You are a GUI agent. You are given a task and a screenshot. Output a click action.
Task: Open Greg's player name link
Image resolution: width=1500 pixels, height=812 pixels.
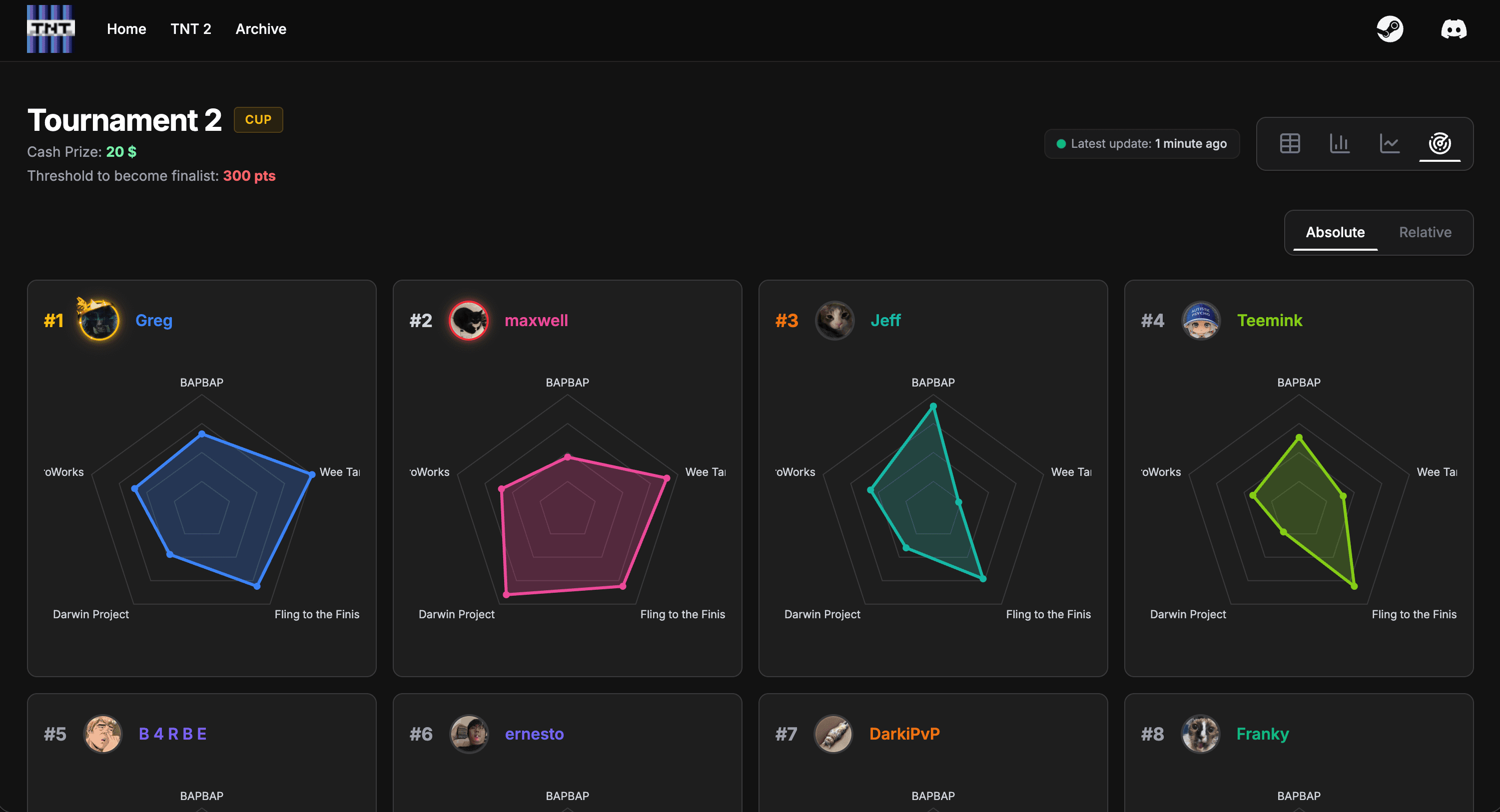154,320
